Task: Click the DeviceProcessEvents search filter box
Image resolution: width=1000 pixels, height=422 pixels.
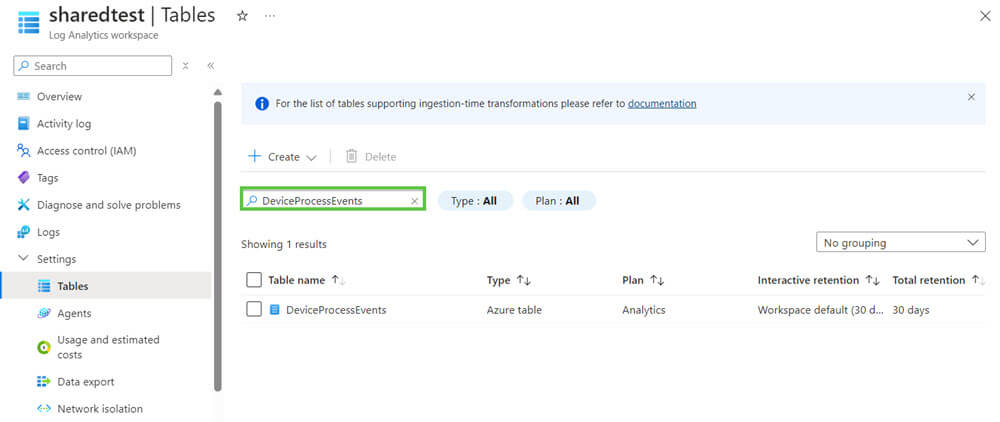Action: (333, 201)
